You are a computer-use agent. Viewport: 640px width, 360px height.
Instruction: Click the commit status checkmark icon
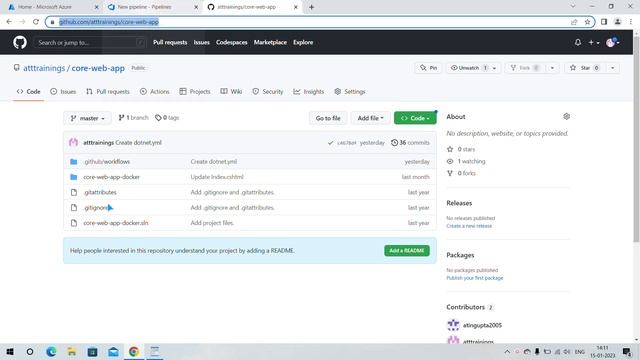(330, 143)
